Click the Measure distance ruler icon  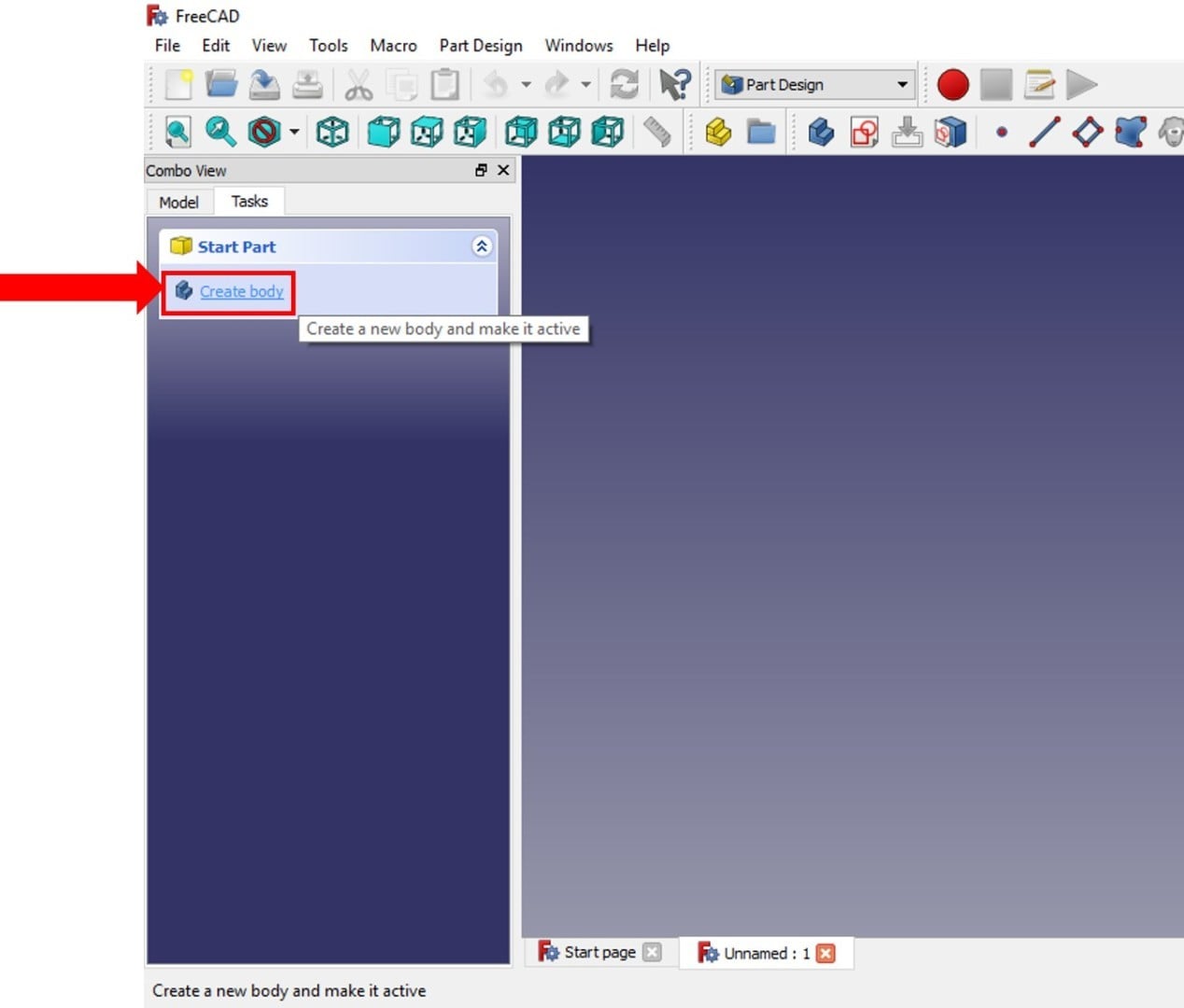point(657,132)
